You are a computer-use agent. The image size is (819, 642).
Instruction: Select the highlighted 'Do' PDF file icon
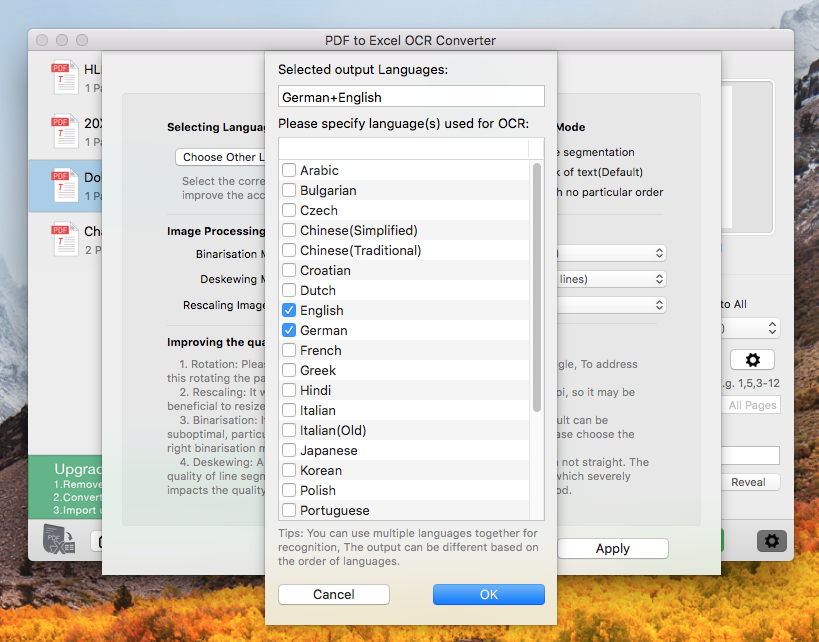tap(65, 185)
